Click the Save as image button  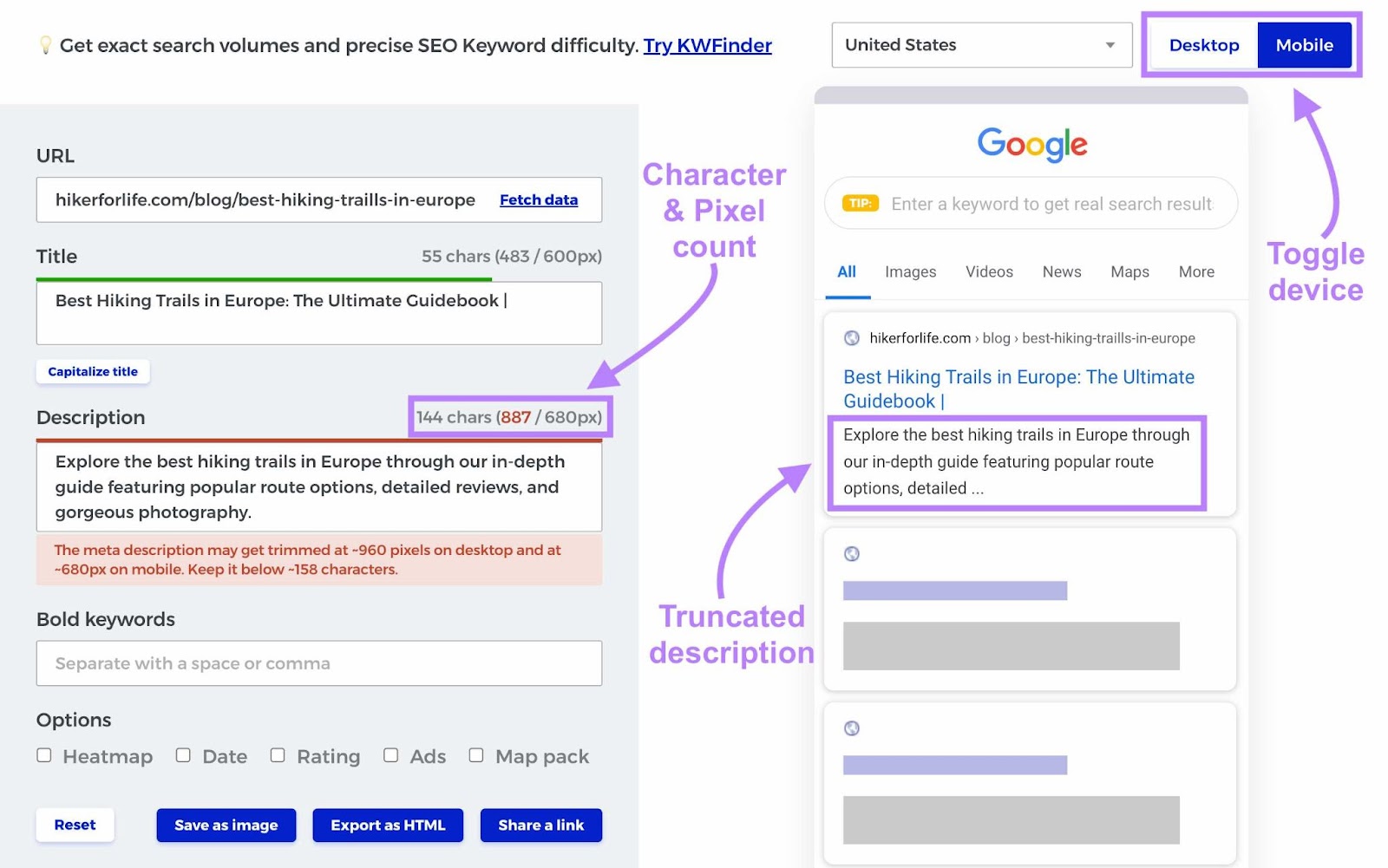point(226,825)
